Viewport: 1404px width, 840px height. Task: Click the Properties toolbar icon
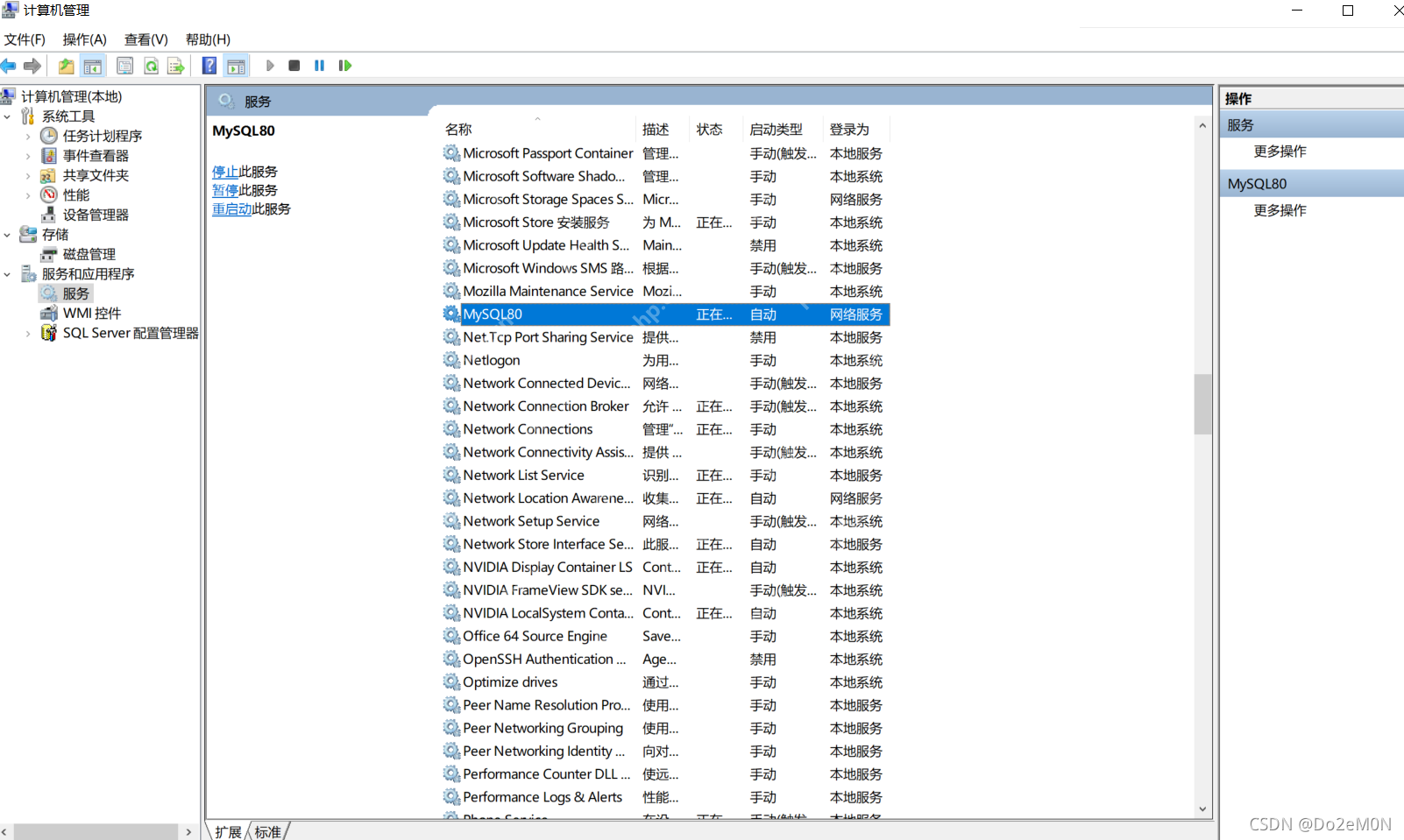point(125,66)
